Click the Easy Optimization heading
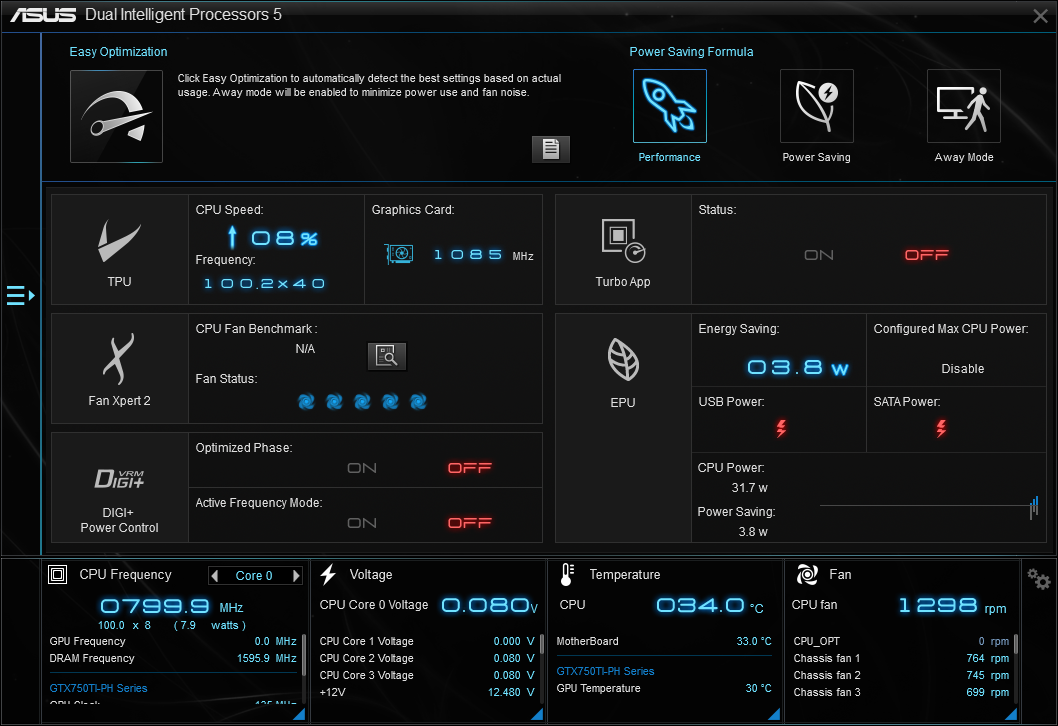The height and width of the screenshot is (726, 1058). 118,52
